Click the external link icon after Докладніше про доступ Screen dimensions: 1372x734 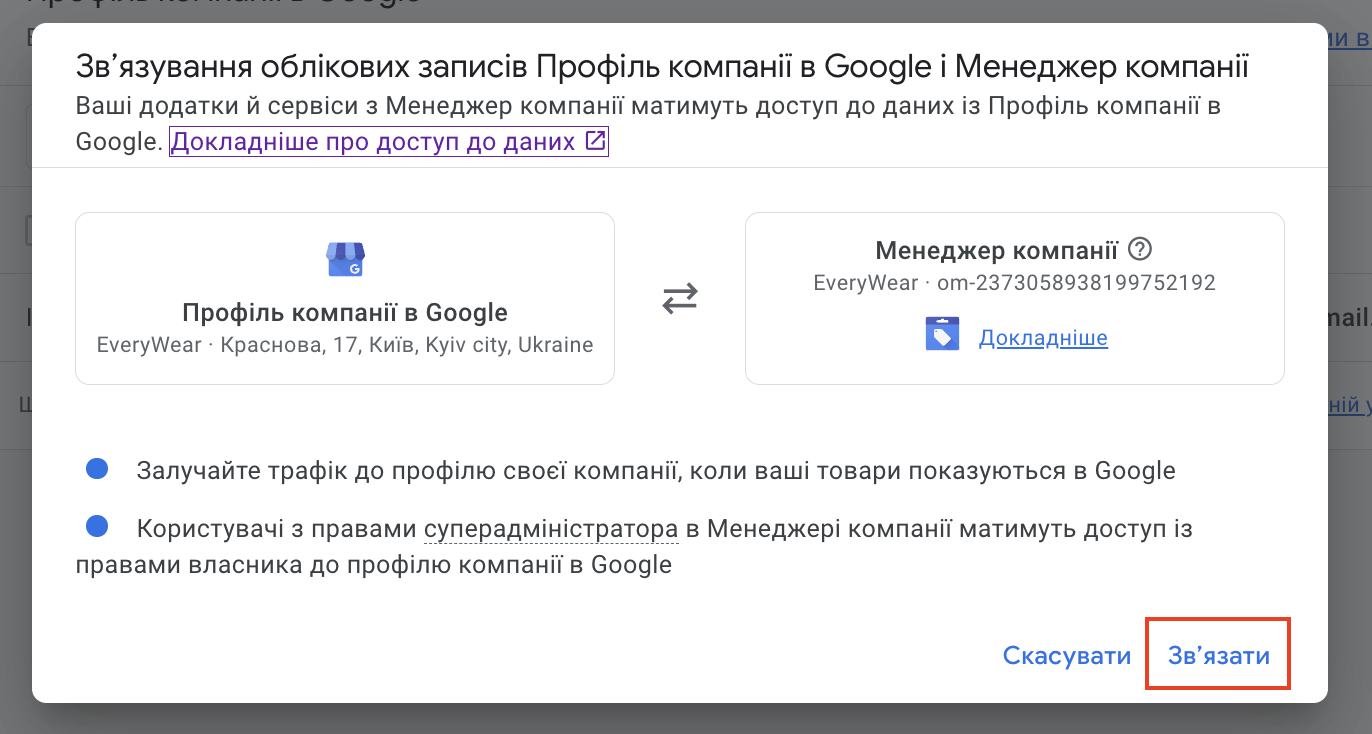595,141
